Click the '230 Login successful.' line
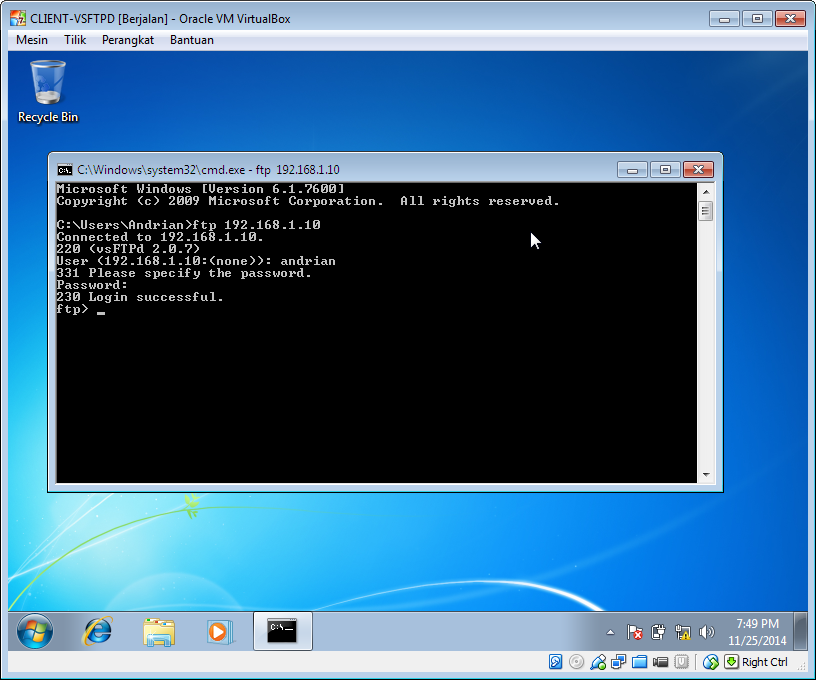 point(140,297)
